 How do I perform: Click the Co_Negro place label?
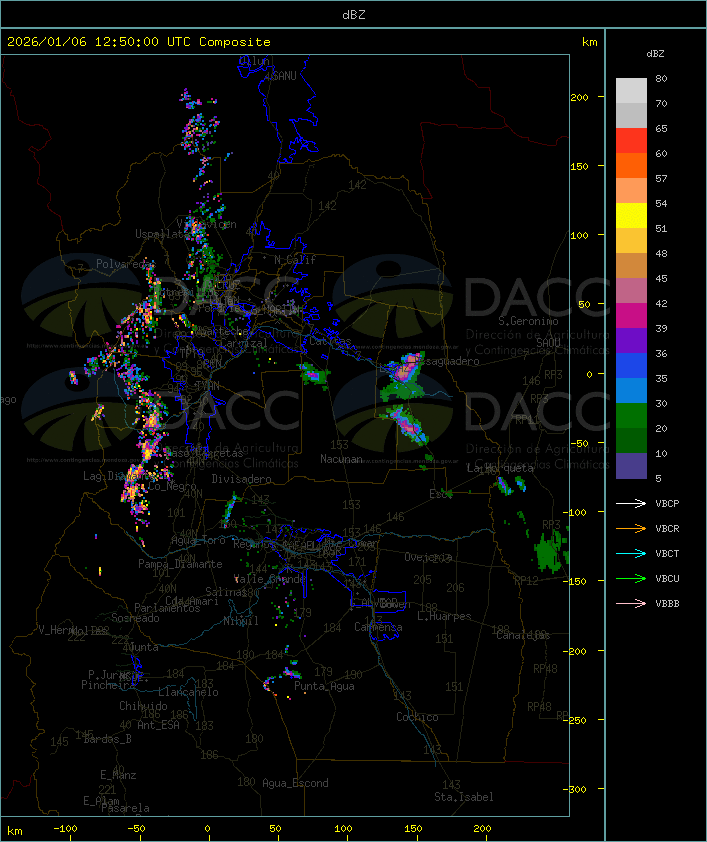click(x=172, y=486)
